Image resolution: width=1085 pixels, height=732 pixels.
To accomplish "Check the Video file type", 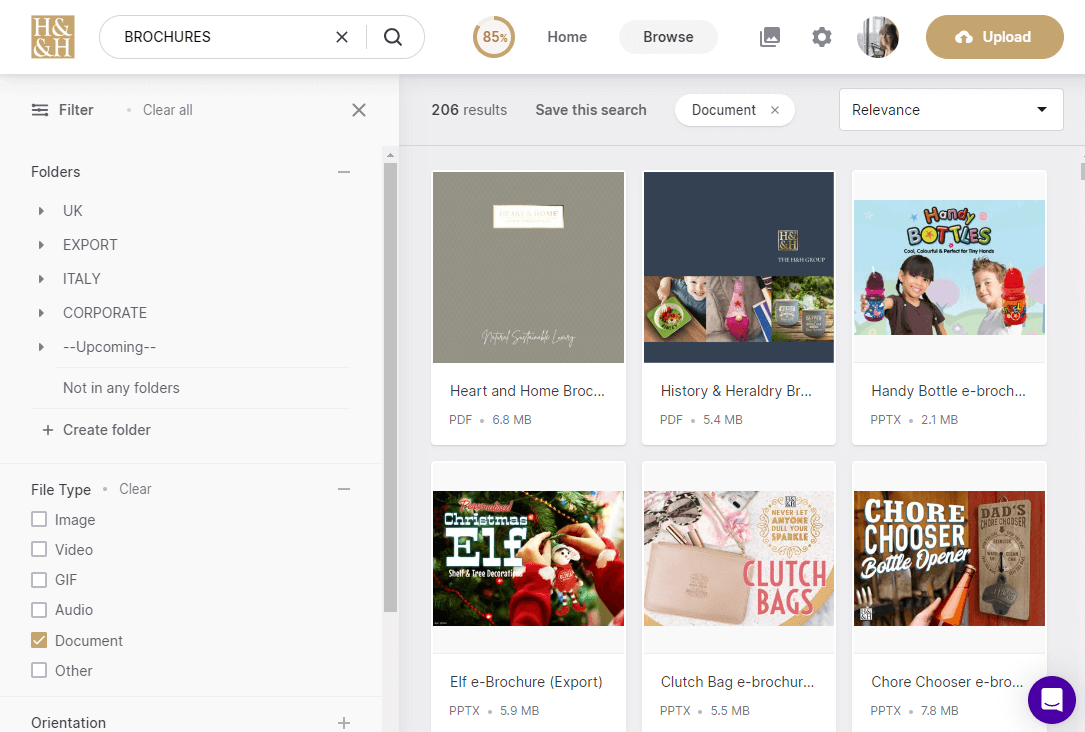I will click(39, 549).
